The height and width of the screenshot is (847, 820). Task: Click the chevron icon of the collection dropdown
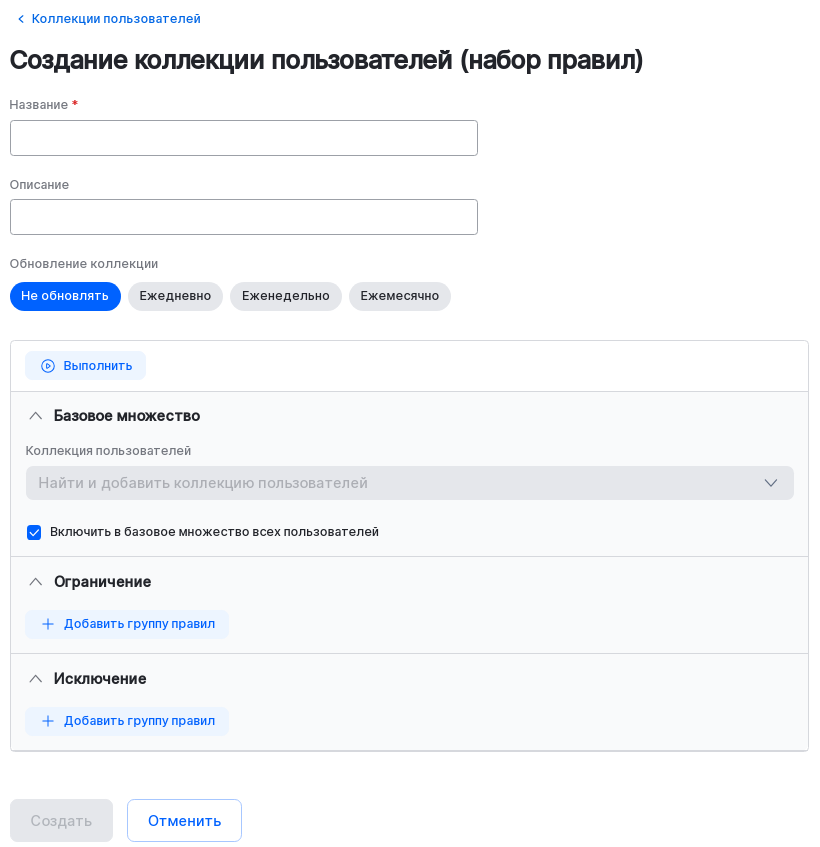(770, 483)
